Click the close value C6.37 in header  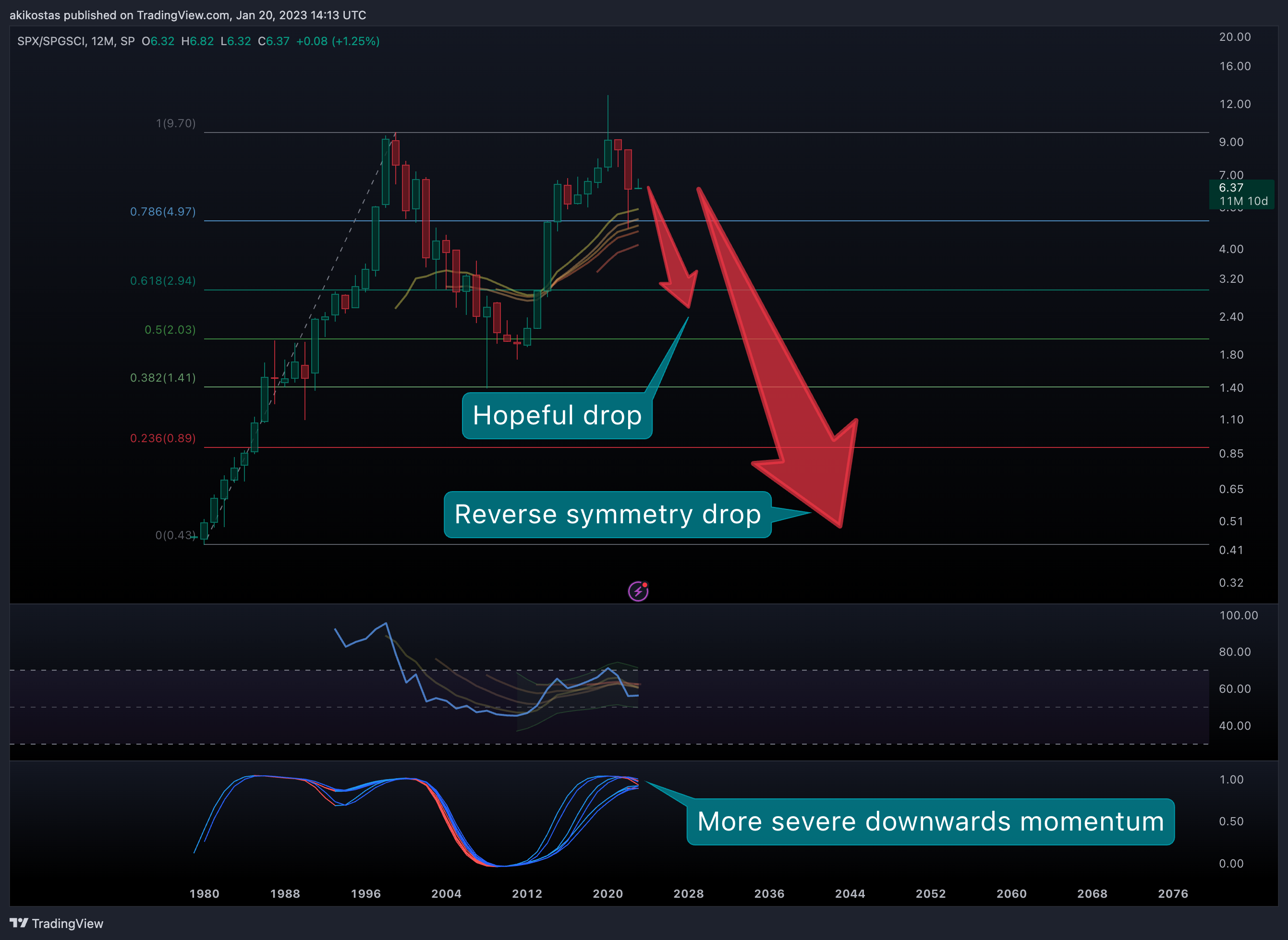pyautogui.click(x=274, y=41)
